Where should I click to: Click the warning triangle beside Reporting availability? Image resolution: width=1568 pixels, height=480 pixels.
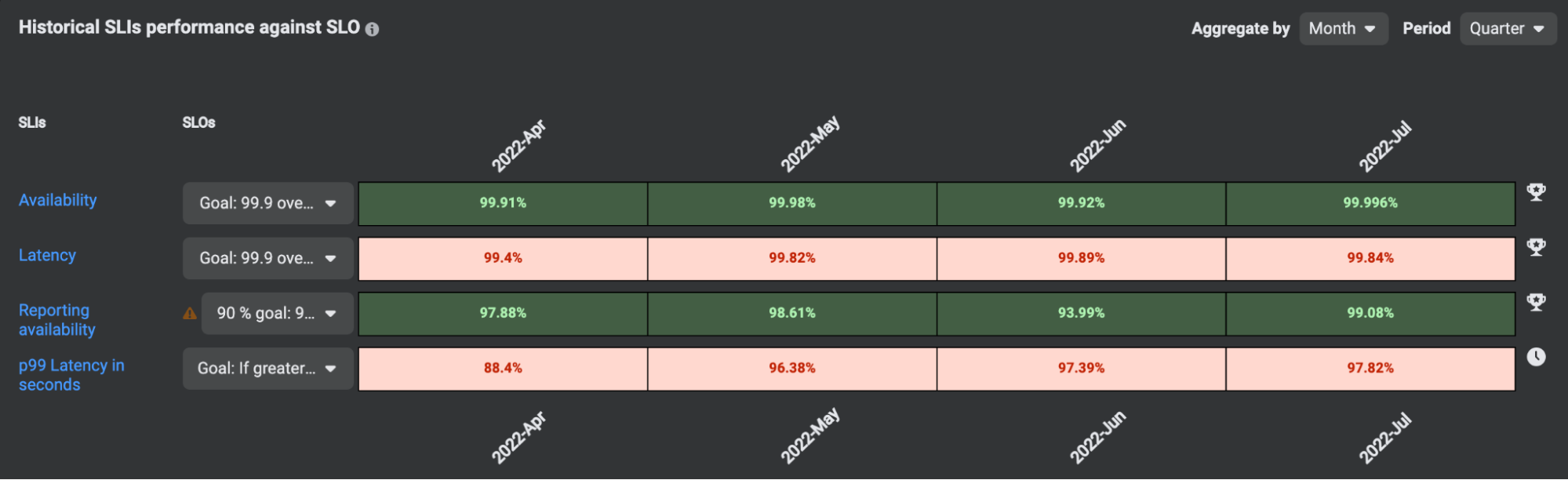click(x=188, y=313)
